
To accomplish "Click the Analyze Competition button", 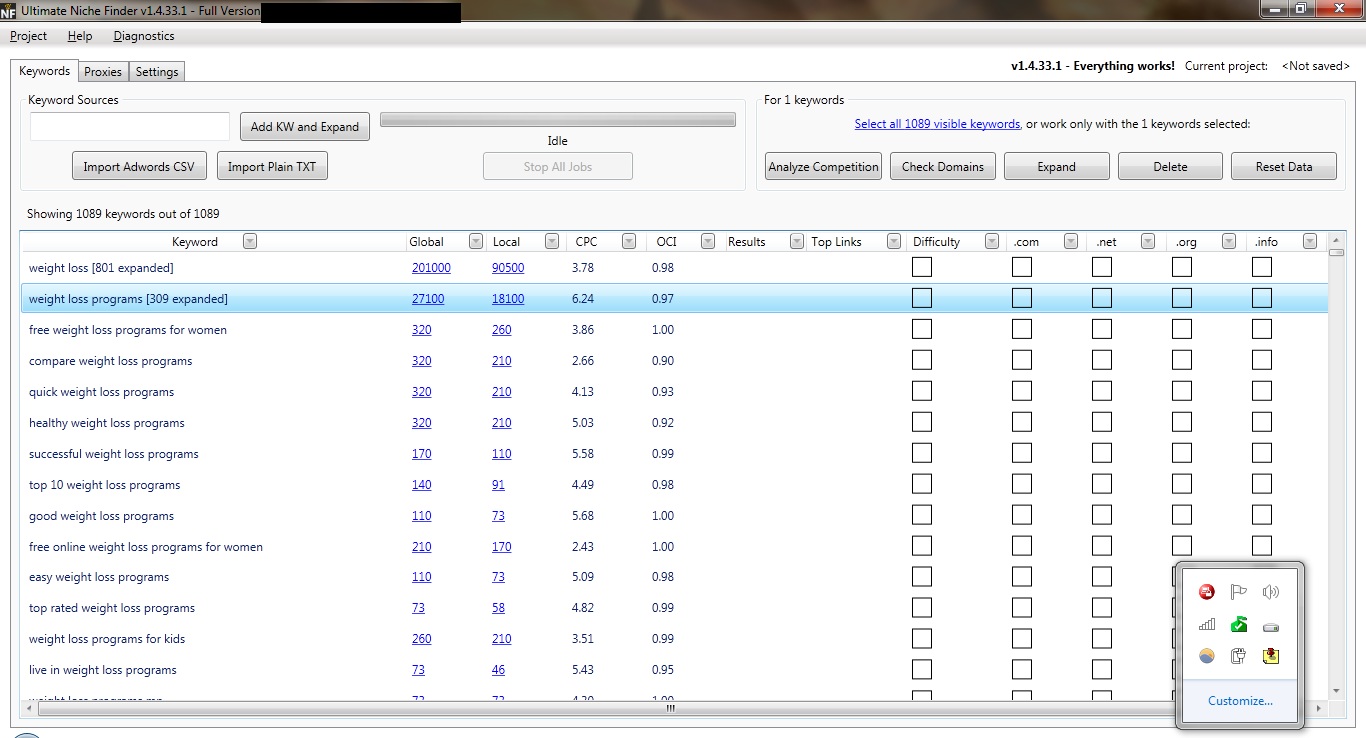I will point(824,167).
